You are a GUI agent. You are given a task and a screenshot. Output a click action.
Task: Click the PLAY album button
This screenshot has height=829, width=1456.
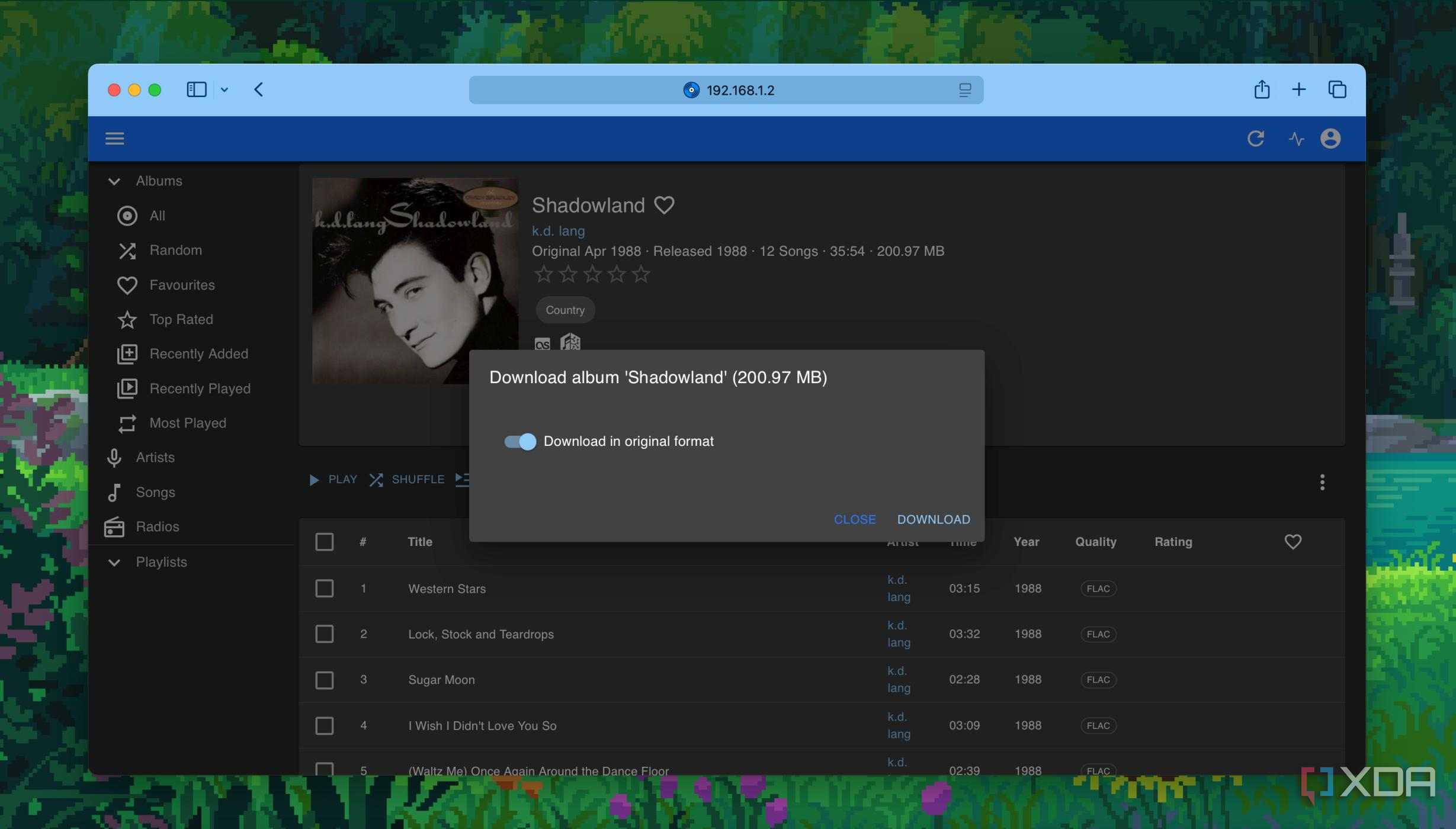333,480
